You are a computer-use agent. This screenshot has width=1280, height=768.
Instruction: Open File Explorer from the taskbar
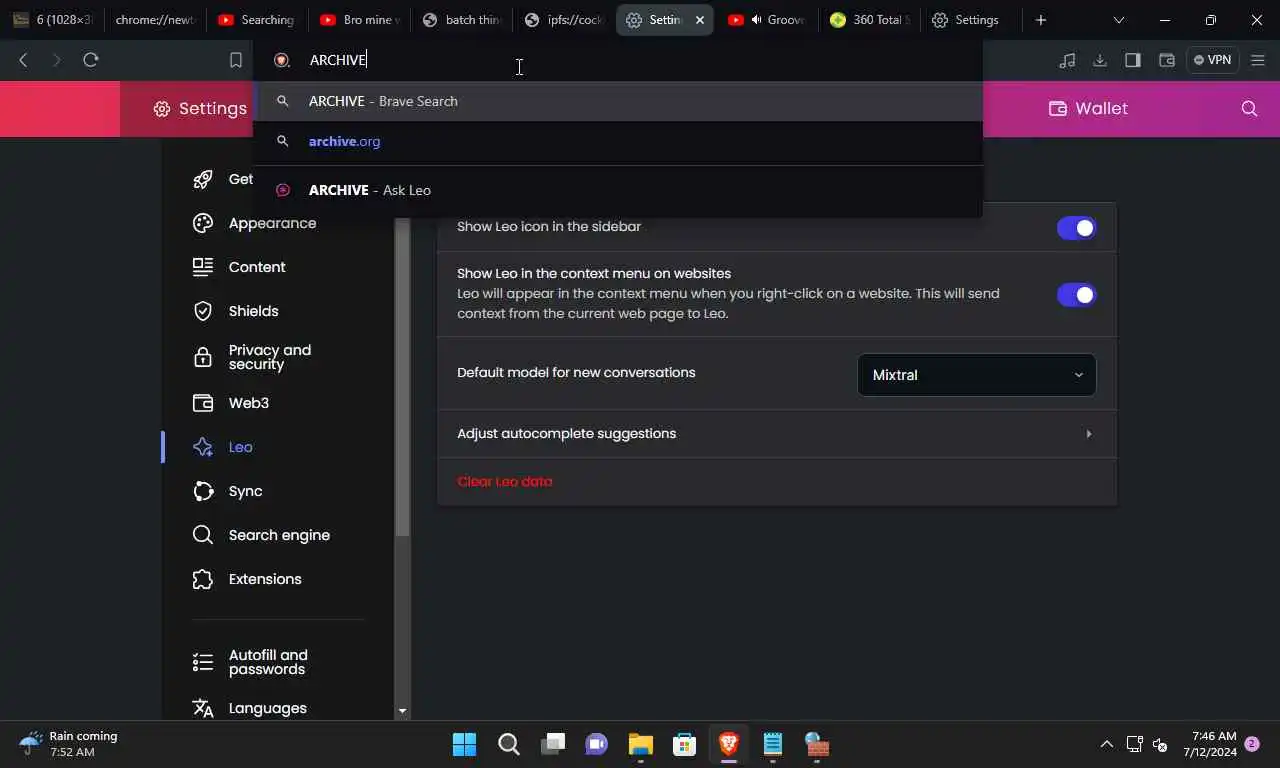click(x=640, y=744)
